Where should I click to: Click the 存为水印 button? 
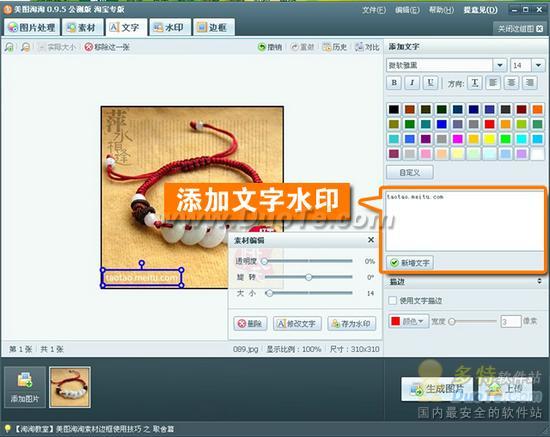351,323
